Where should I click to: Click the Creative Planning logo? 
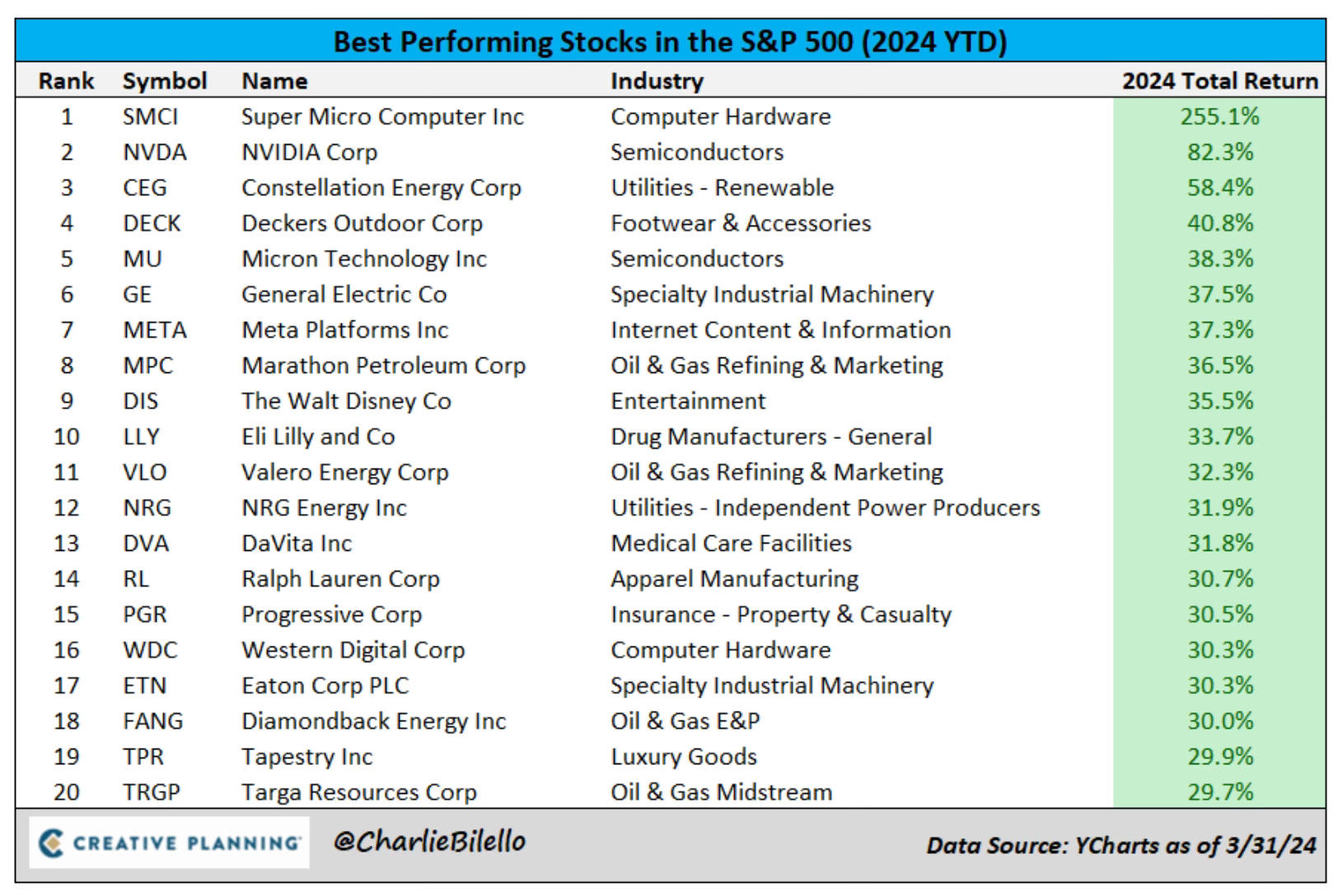click(x=170, y=842)
